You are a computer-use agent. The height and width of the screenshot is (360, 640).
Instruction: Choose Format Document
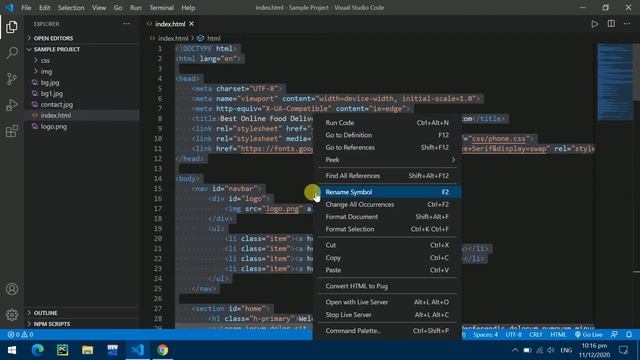387,217
